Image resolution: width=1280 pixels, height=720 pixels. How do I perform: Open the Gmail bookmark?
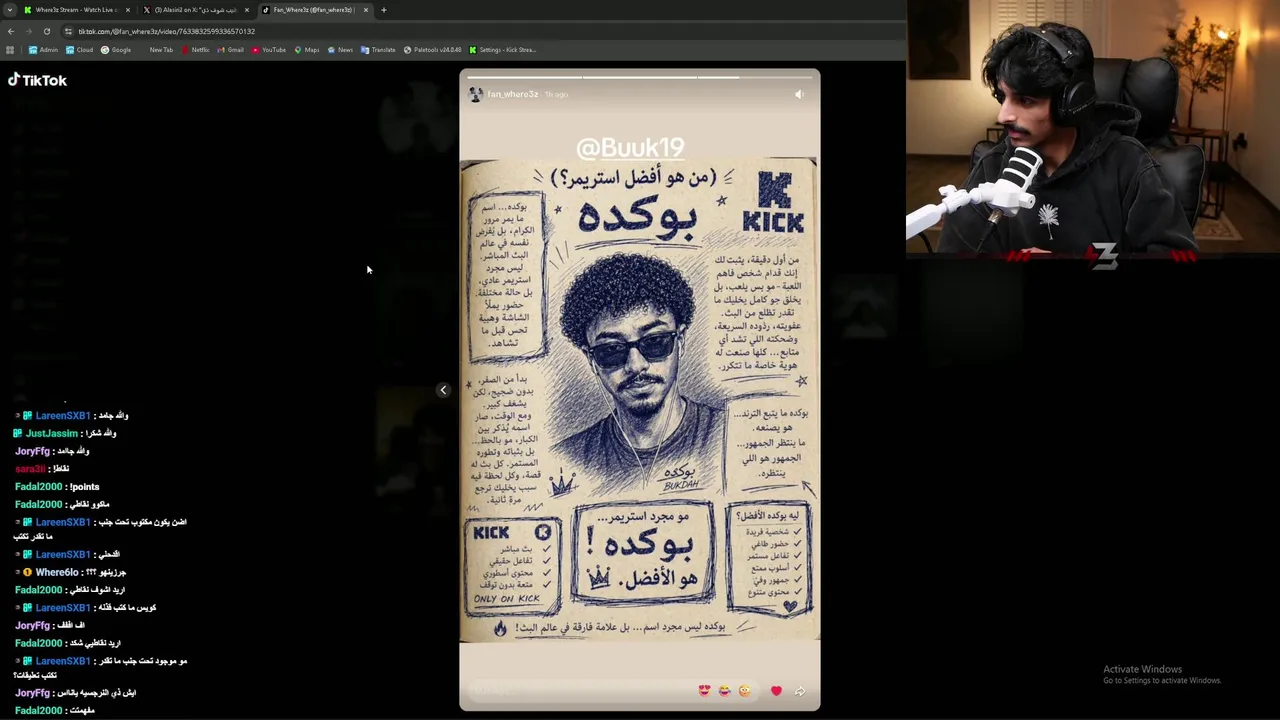point(231,50)
